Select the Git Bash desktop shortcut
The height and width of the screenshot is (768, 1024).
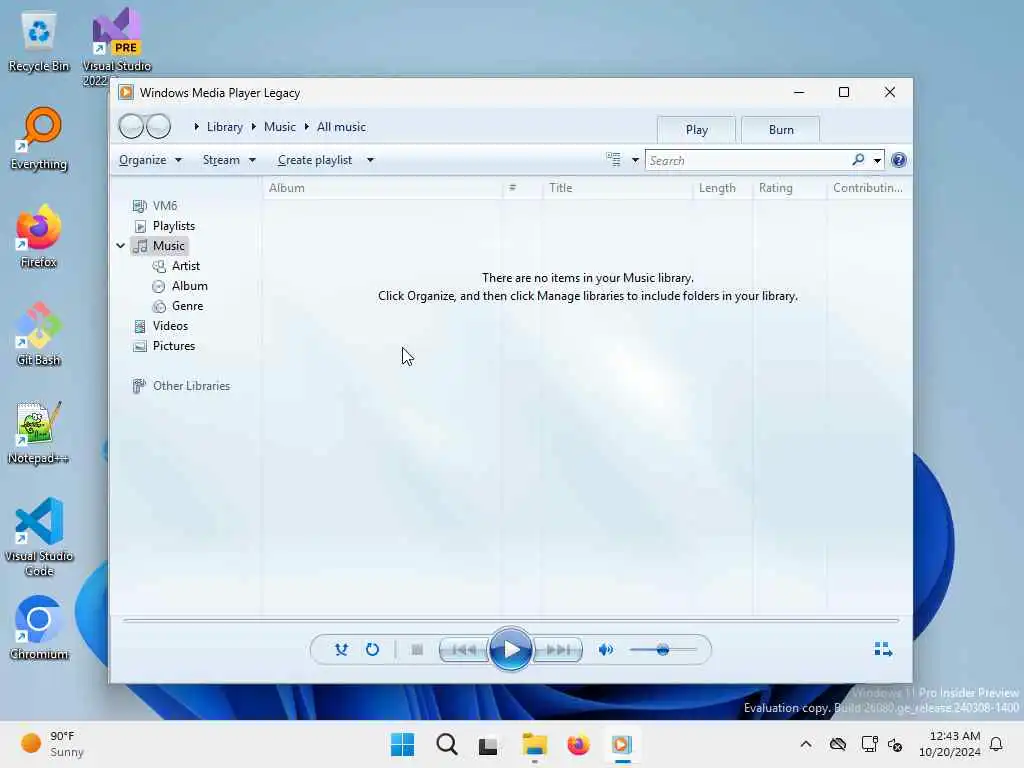coord(39,334)
